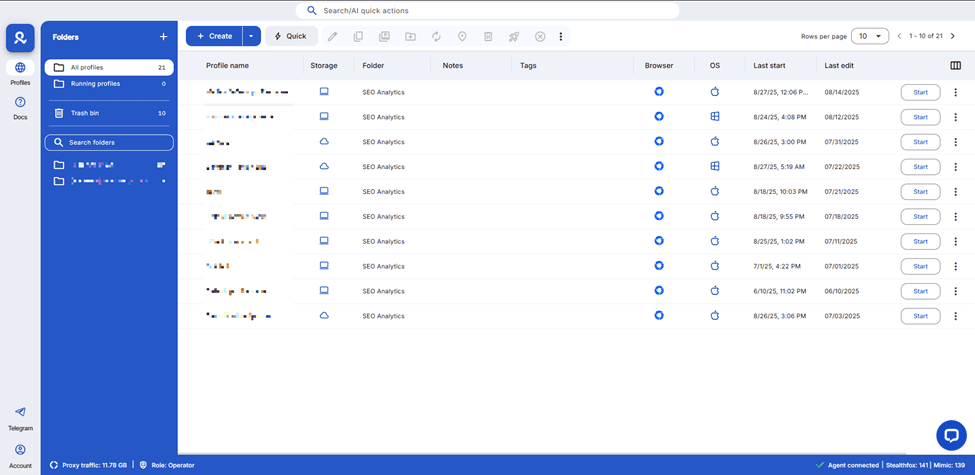
Task: Open the toolbar three-dot more menu
Action: pos(561,37)
